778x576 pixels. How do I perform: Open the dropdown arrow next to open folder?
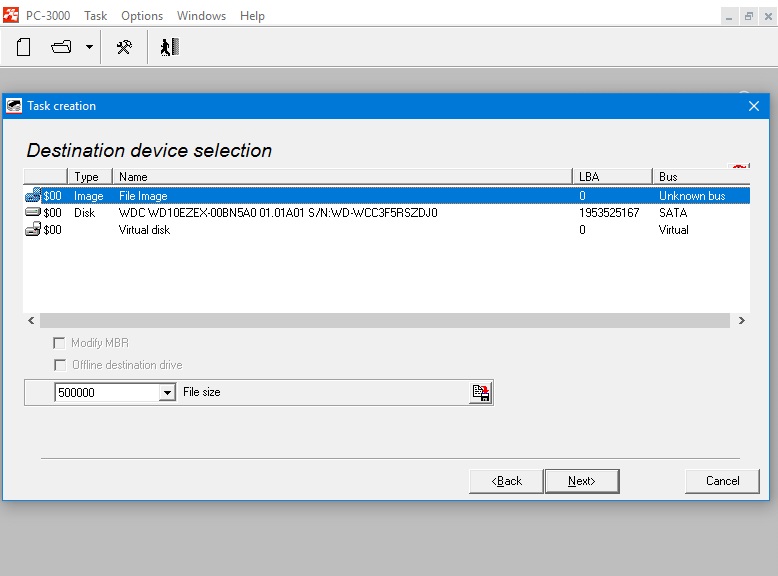point(89,47)
